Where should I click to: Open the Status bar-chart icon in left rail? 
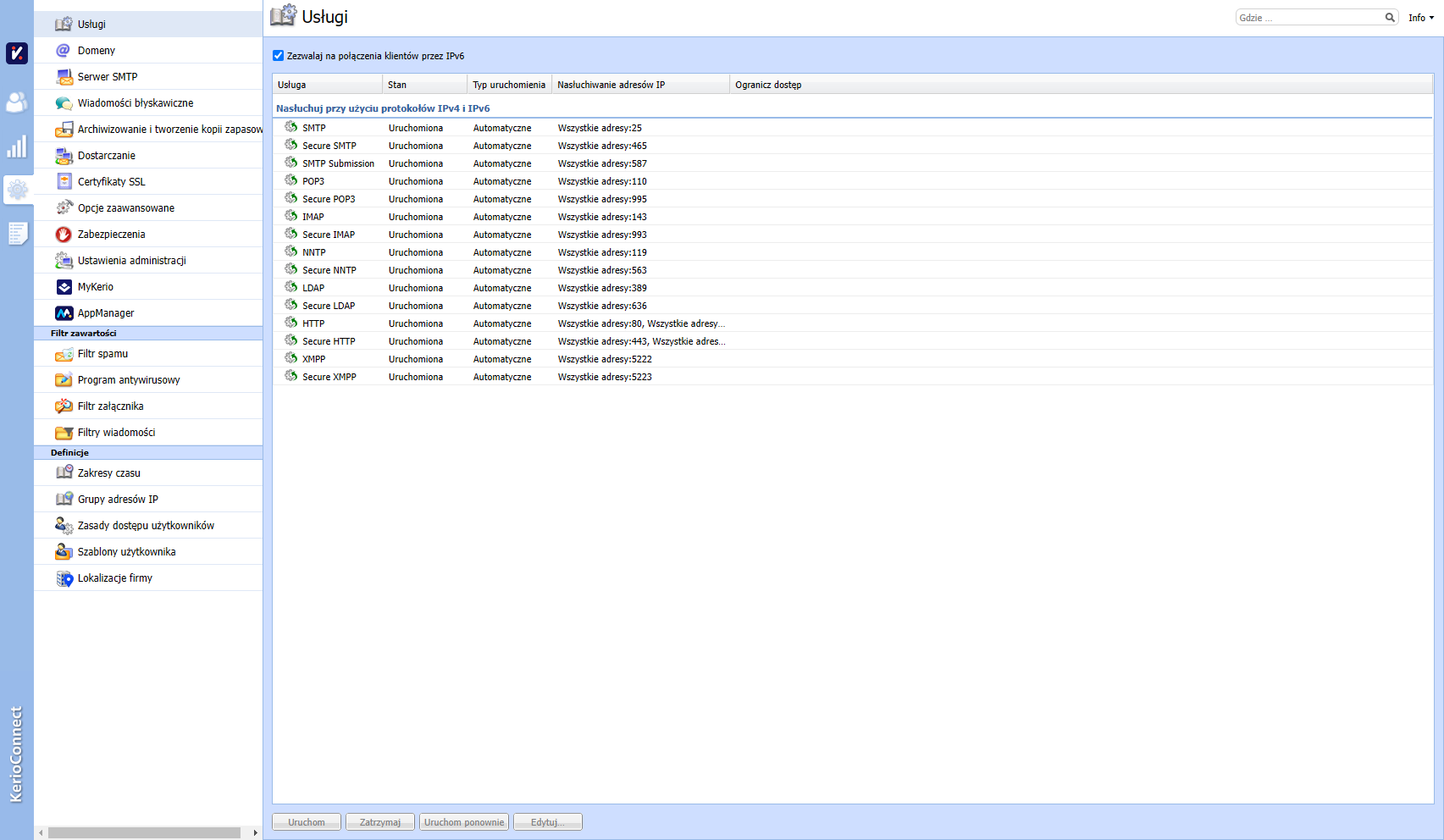click(x=17, y=147)
